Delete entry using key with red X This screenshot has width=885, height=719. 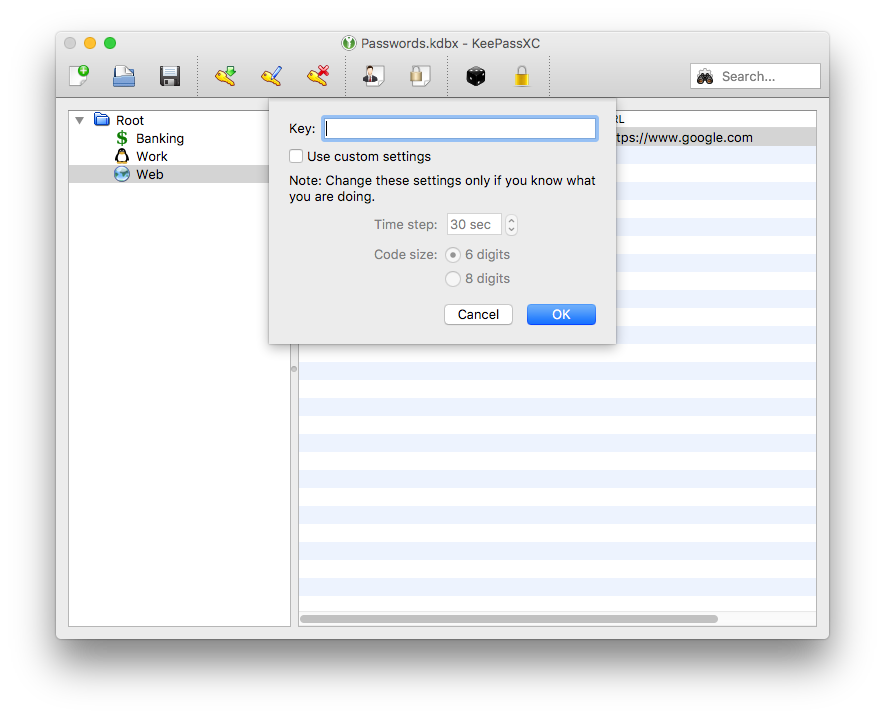pyautogui.click(x=318, y=76)
